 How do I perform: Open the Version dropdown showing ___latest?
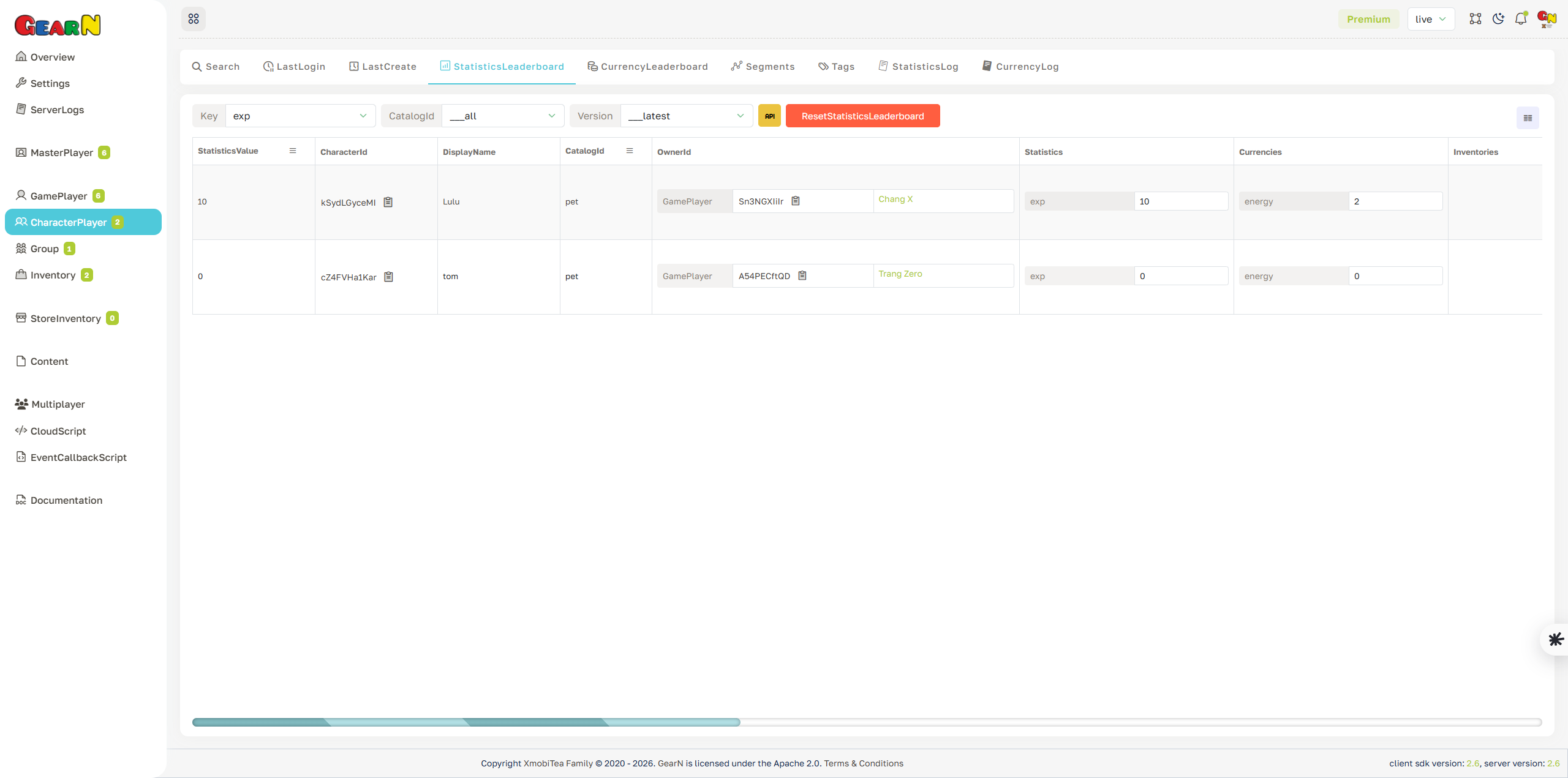point(685,115)
